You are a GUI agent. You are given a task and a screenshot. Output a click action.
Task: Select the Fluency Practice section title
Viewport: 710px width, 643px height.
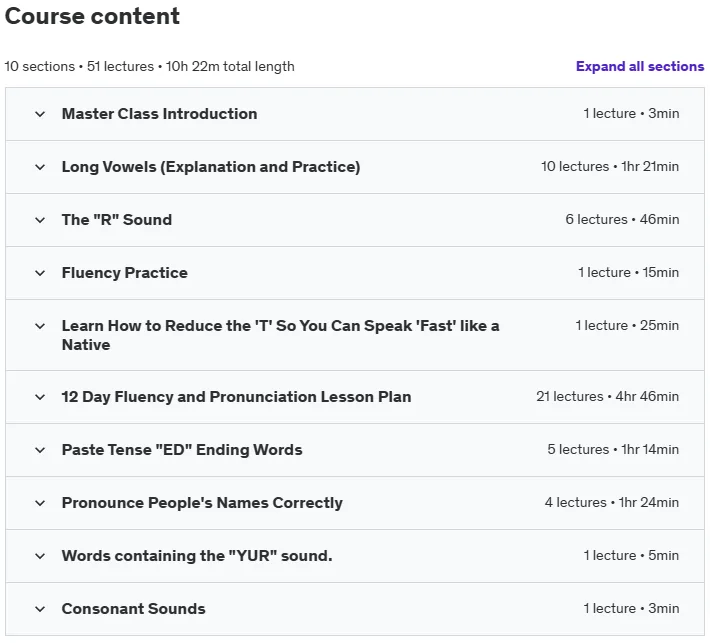(x=125, y=273)
